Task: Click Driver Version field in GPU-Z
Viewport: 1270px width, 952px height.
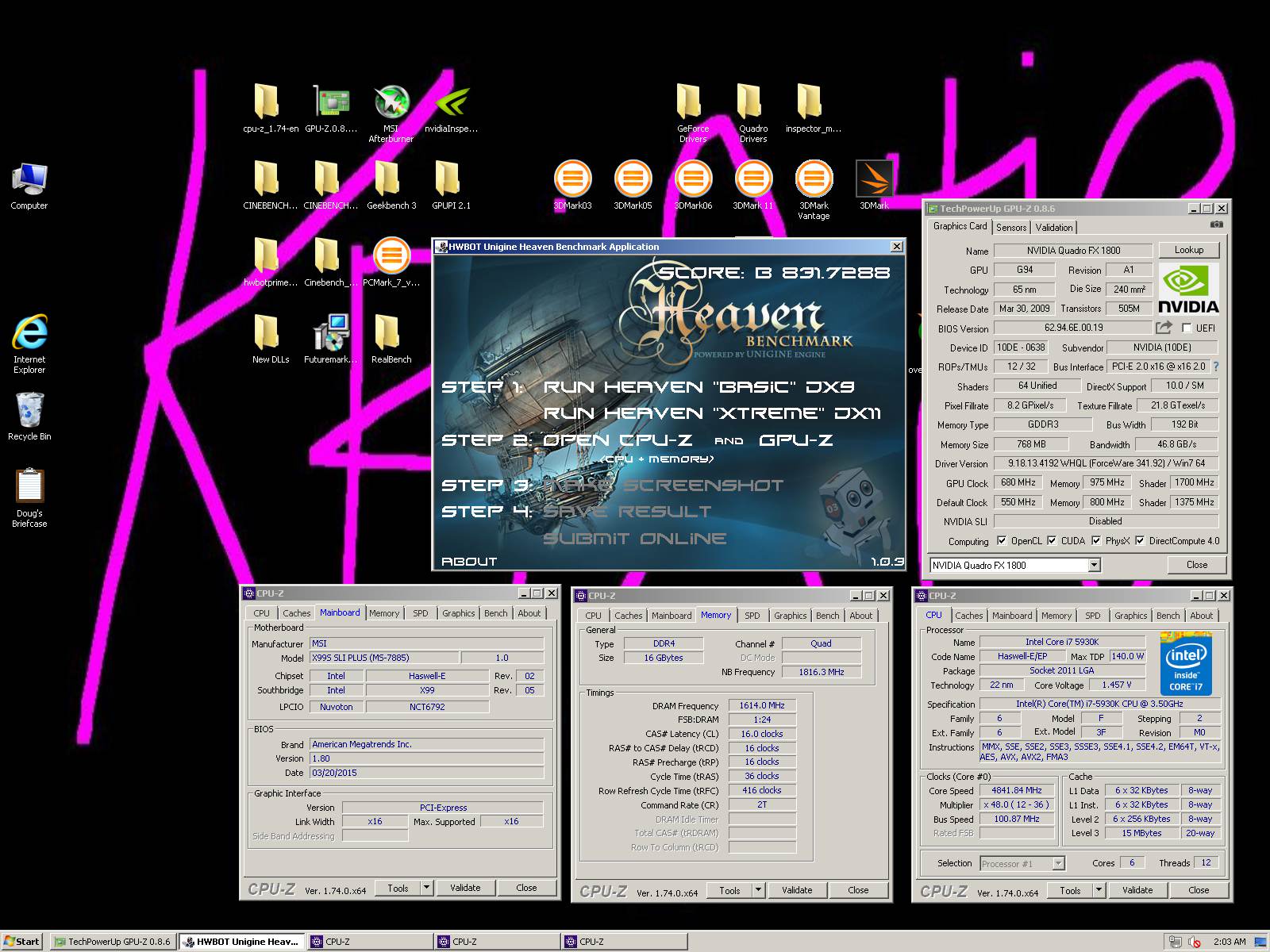Action: click(x=1106, y=463)
